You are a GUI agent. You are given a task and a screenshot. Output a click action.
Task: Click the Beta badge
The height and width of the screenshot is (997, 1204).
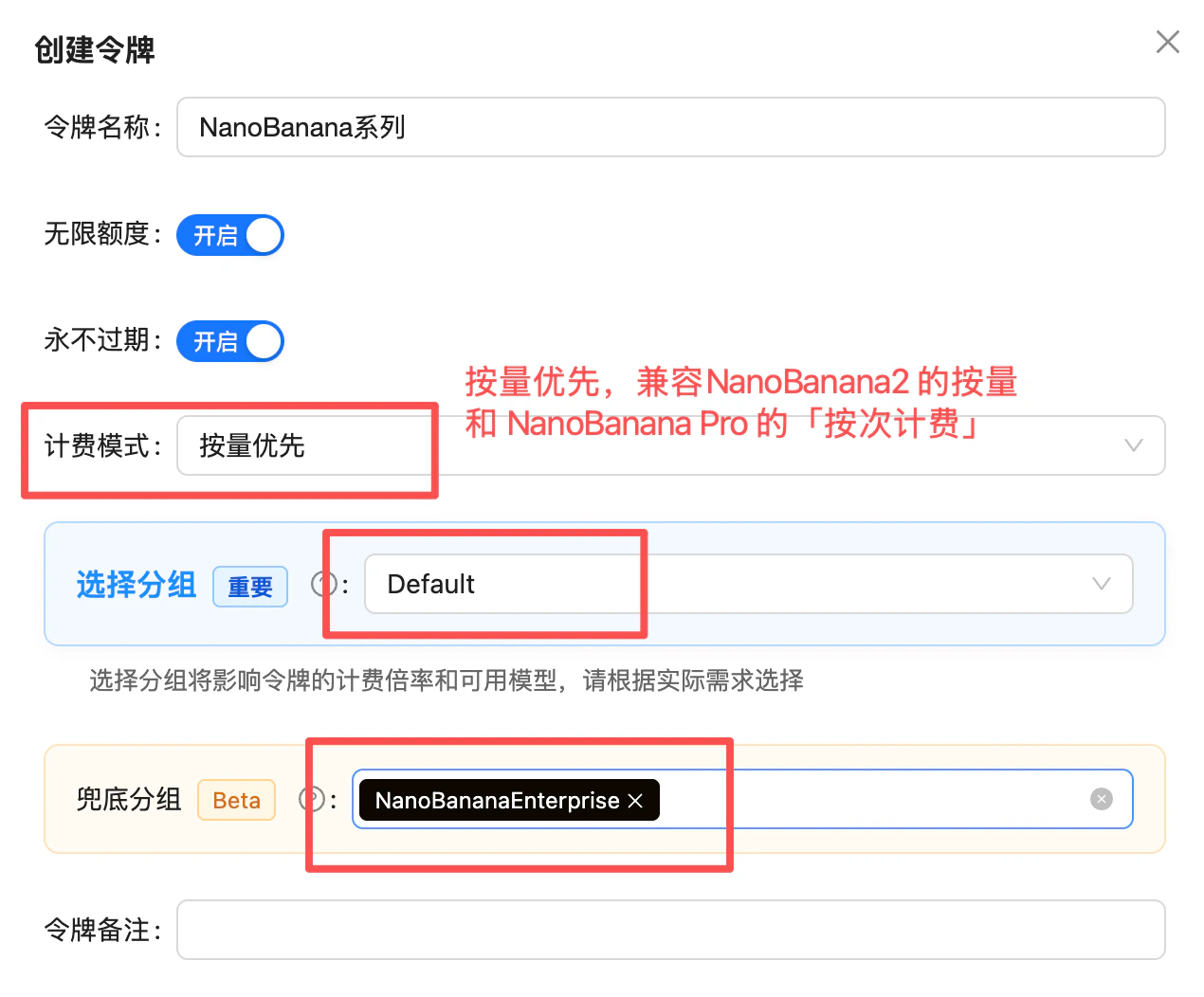(236, 800)
